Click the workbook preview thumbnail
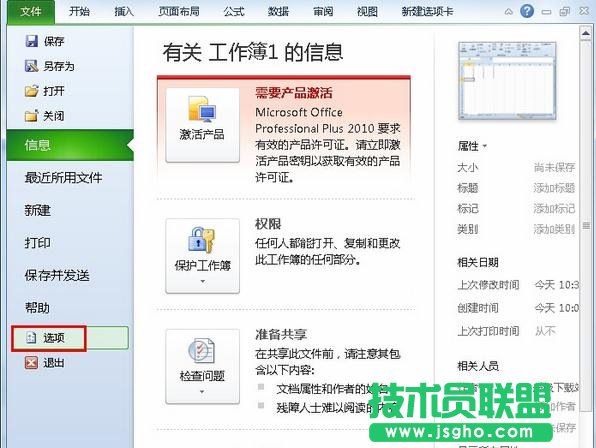This screenshot has height=448, width=596. point(507,81)
